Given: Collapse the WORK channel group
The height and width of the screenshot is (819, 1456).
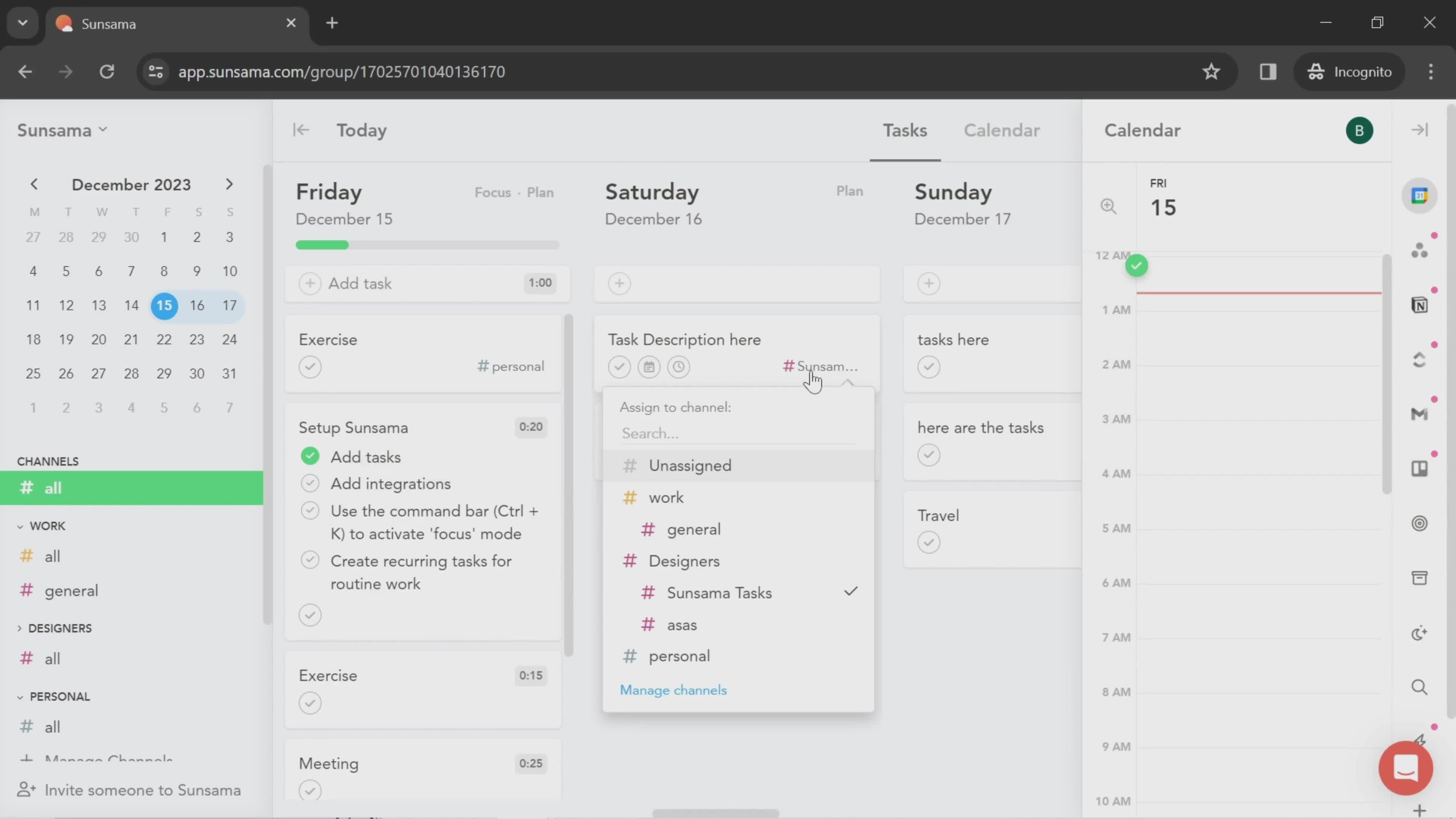Looking at the screenshot, I should [20, 526].
